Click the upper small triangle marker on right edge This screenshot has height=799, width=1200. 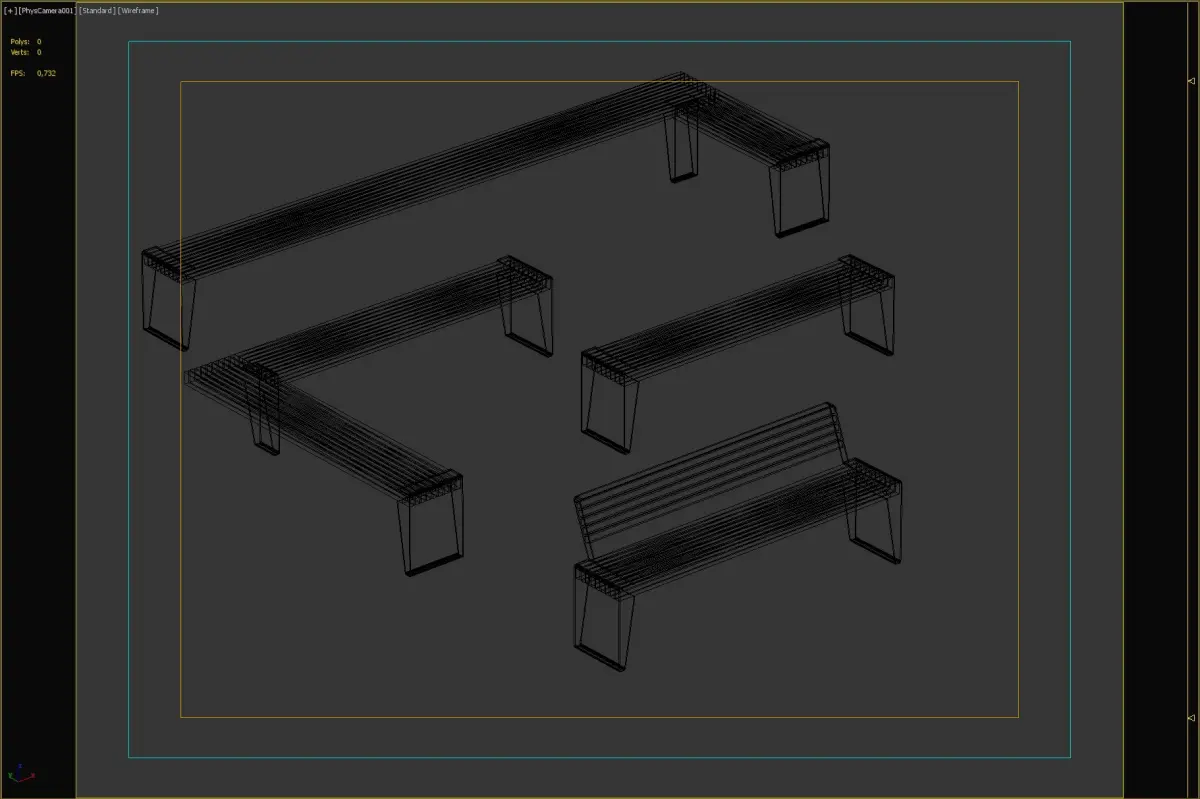coord(1190,80)
